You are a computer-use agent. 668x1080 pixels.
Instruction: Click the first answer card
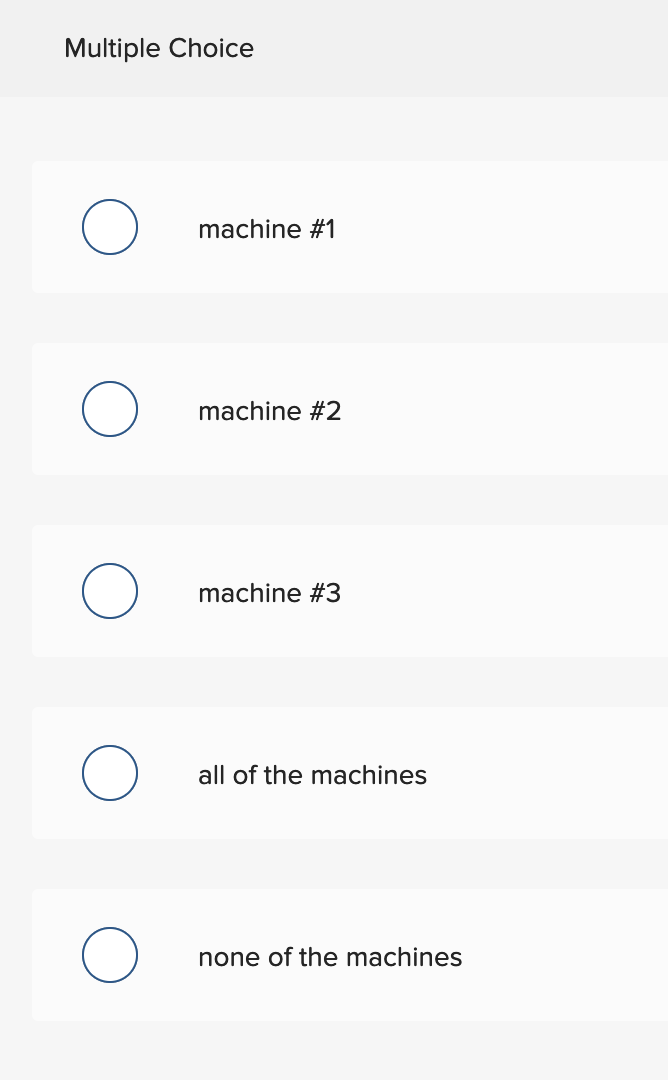click(350, 227)
